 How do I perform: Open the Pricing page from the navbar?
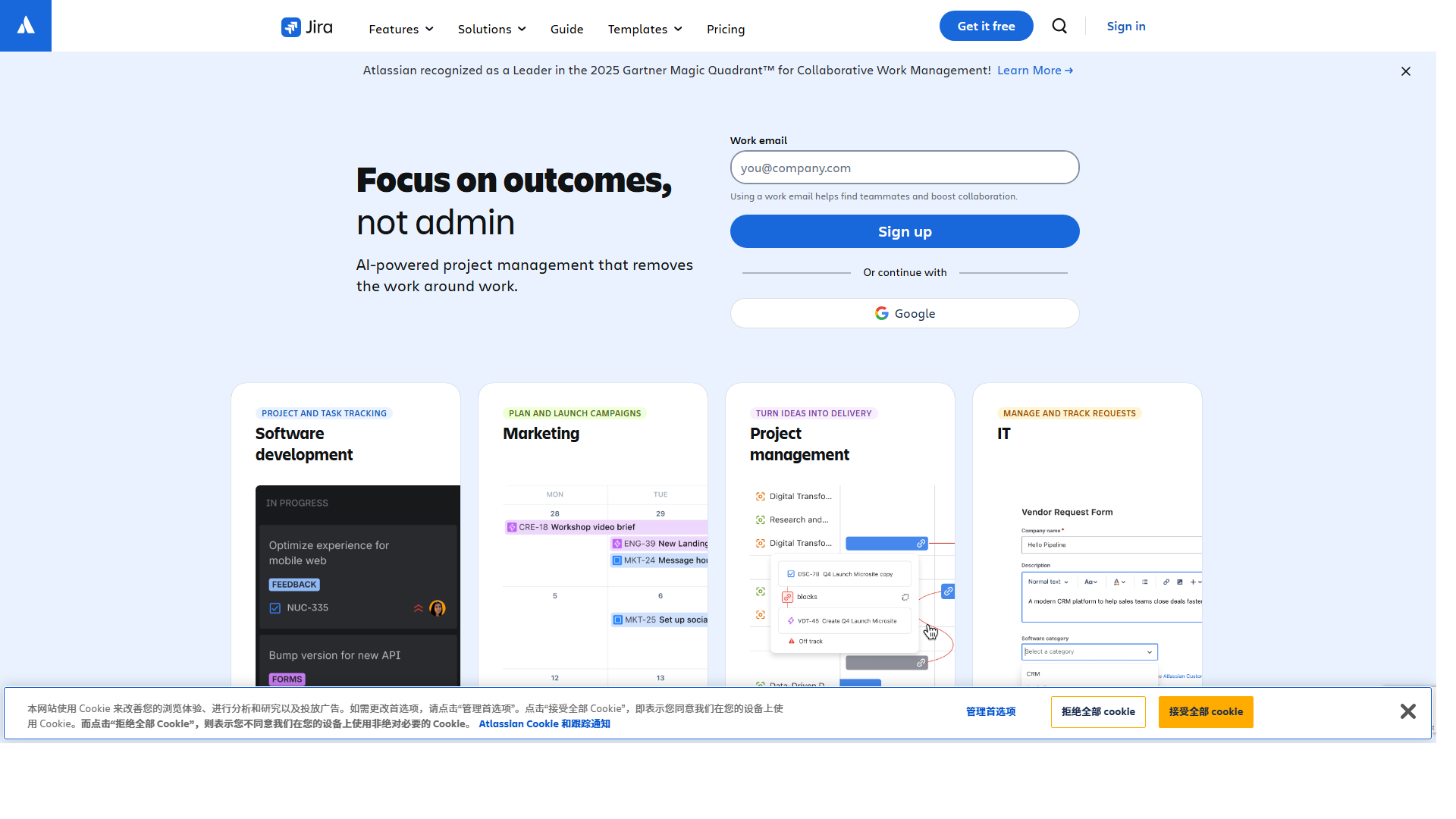pos(726,29)
